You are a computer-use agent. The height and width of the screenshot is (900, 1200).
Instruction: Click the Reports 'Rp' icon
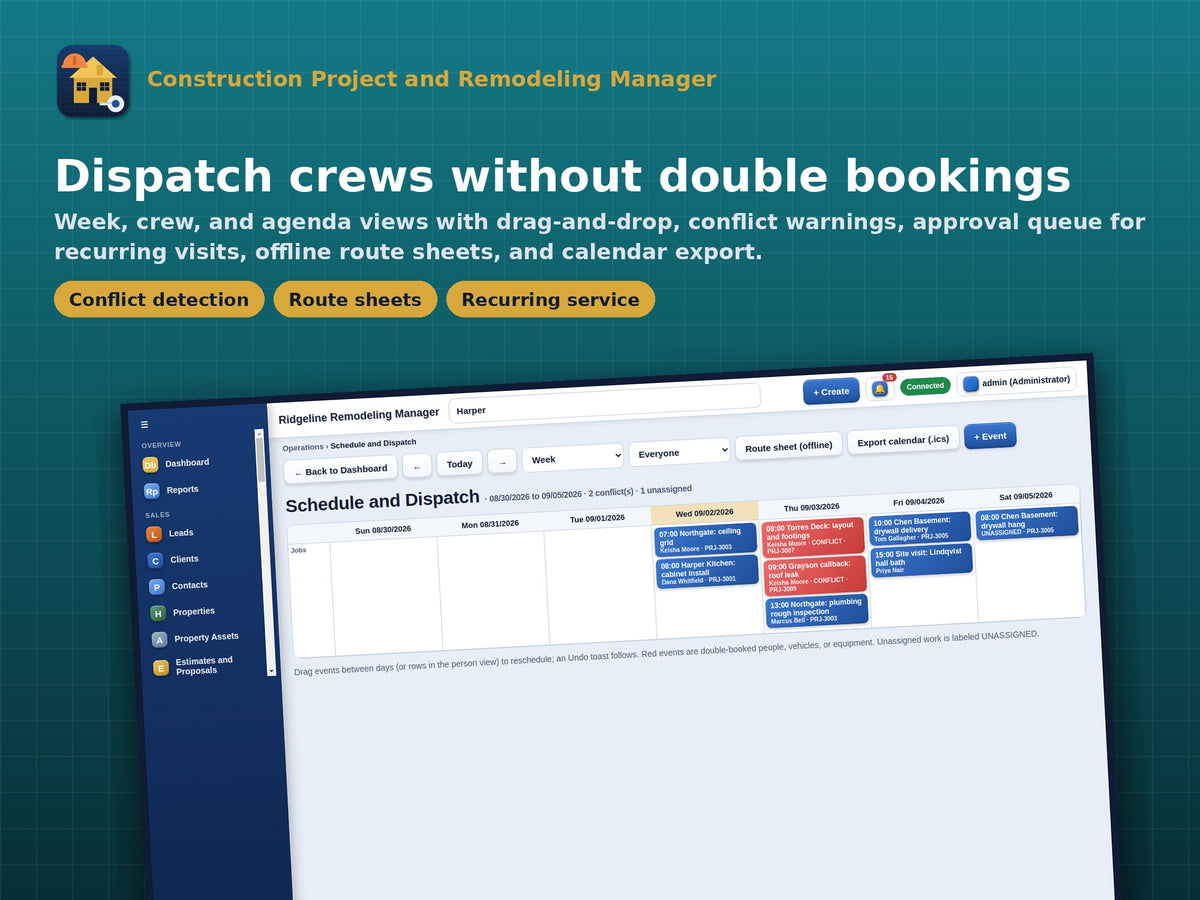coord(152,491)
